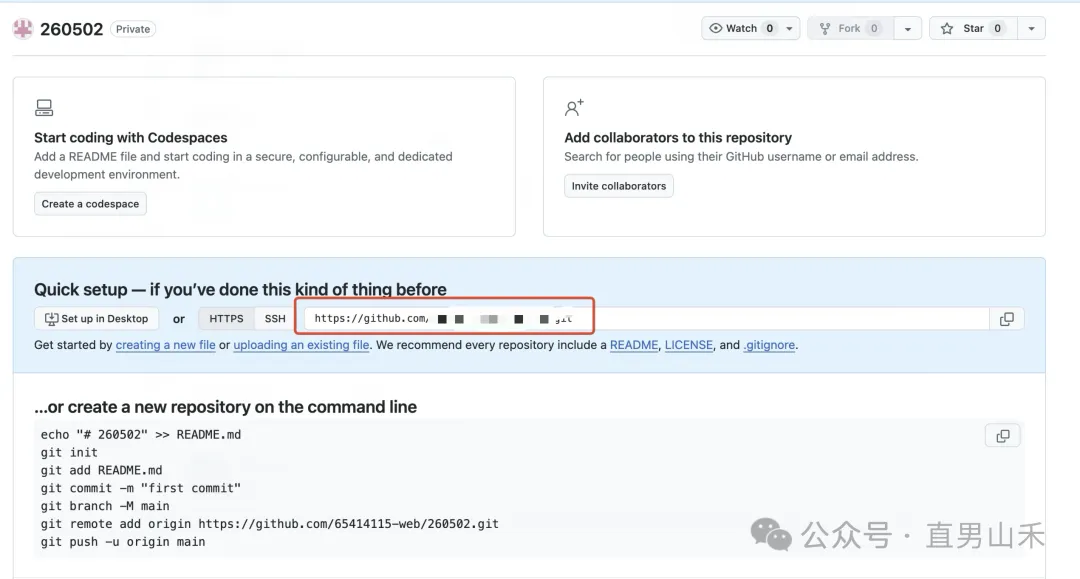Star this repository
Viewport: 1080px width, 579px height.
[x=973, y=28]
